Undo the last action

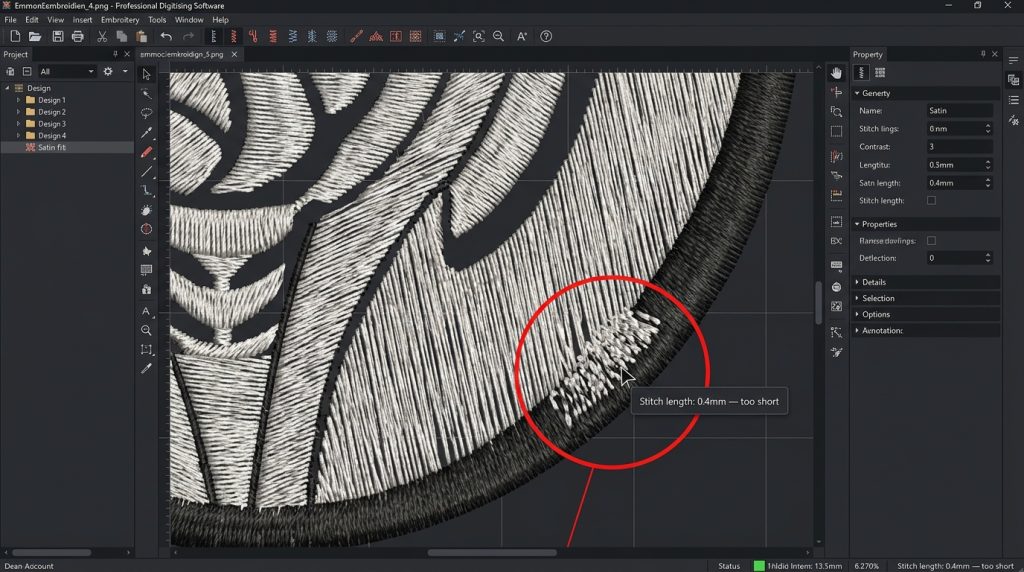(x=166, y=37)
